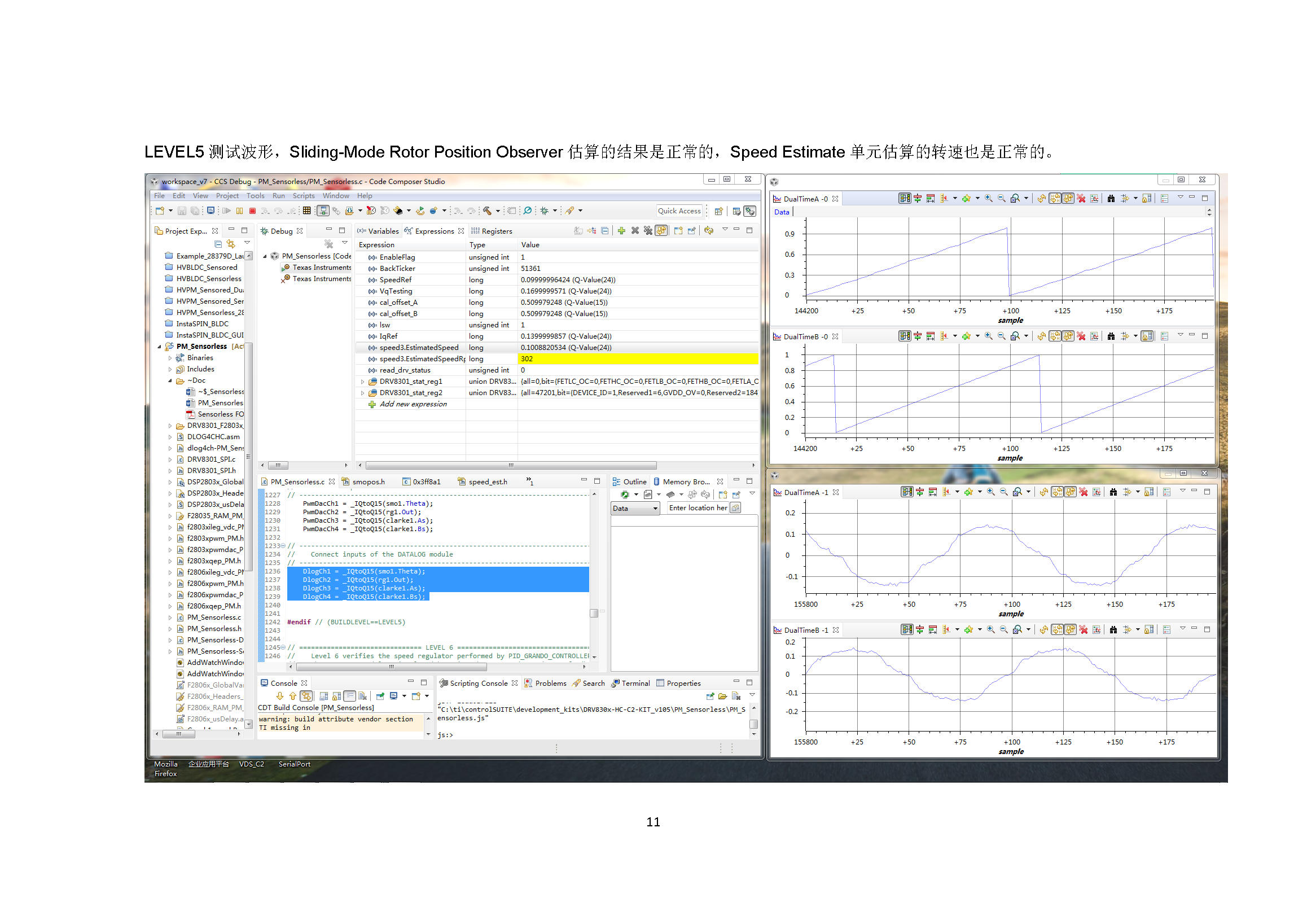Open the Scripts menu
Image resolution: width=1307 pixels, height=924 pixels.
click(x=304, y=196)
